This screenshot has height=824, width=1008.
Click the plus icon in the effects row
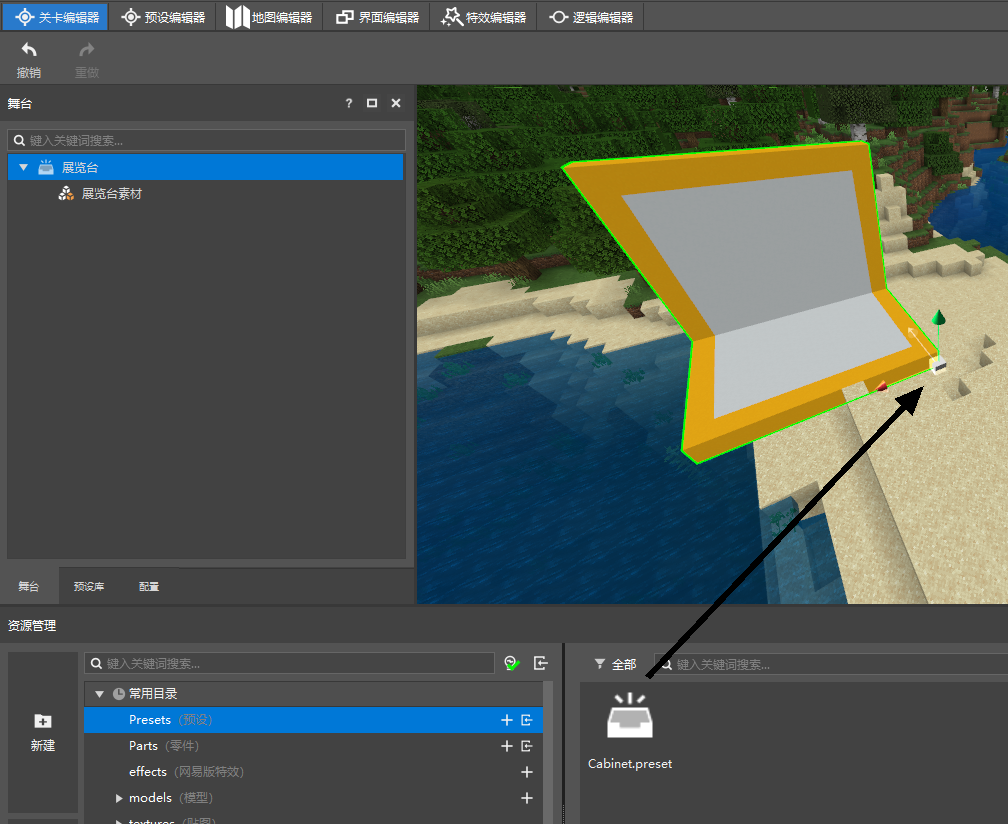point(527,772)
